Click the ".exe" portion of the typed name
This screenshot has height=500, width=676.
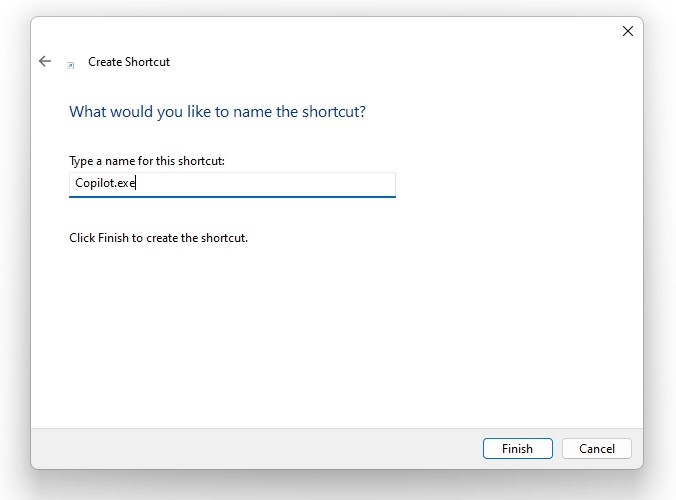125,183
